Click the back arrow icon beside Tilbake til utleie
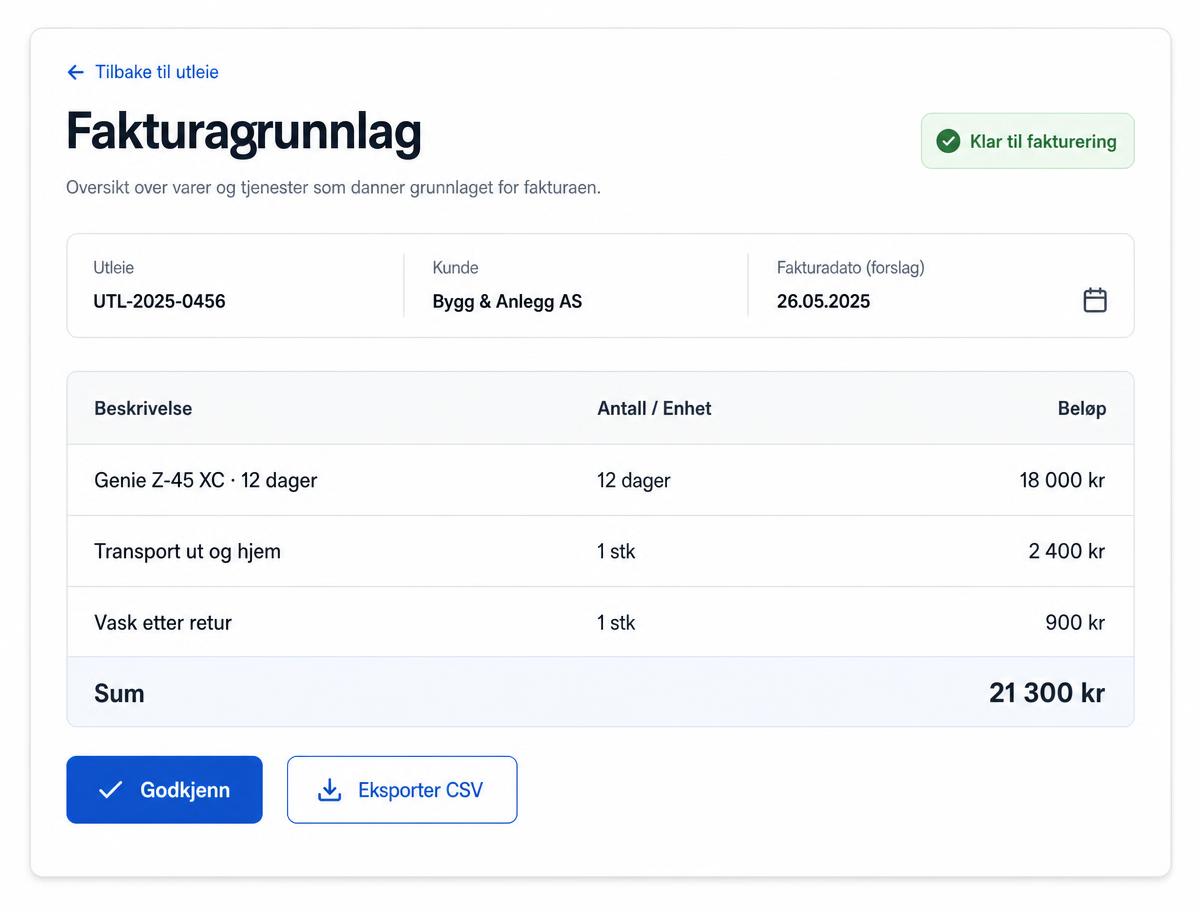The image size is (1200, 912). [75, 72]
